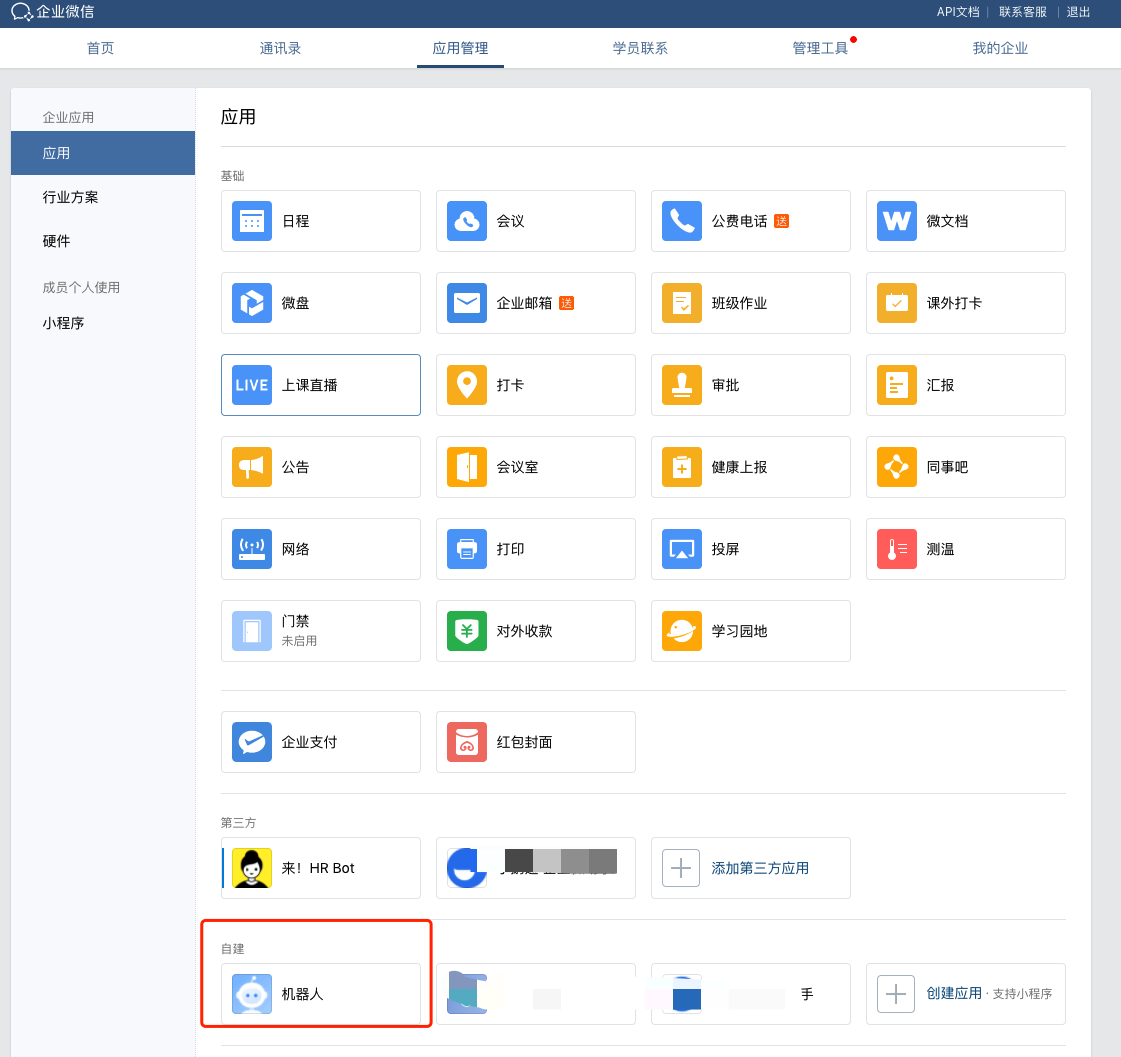
Task: Click the 课外打卡 calendar-check icon
Action: [x=897, y=303]
